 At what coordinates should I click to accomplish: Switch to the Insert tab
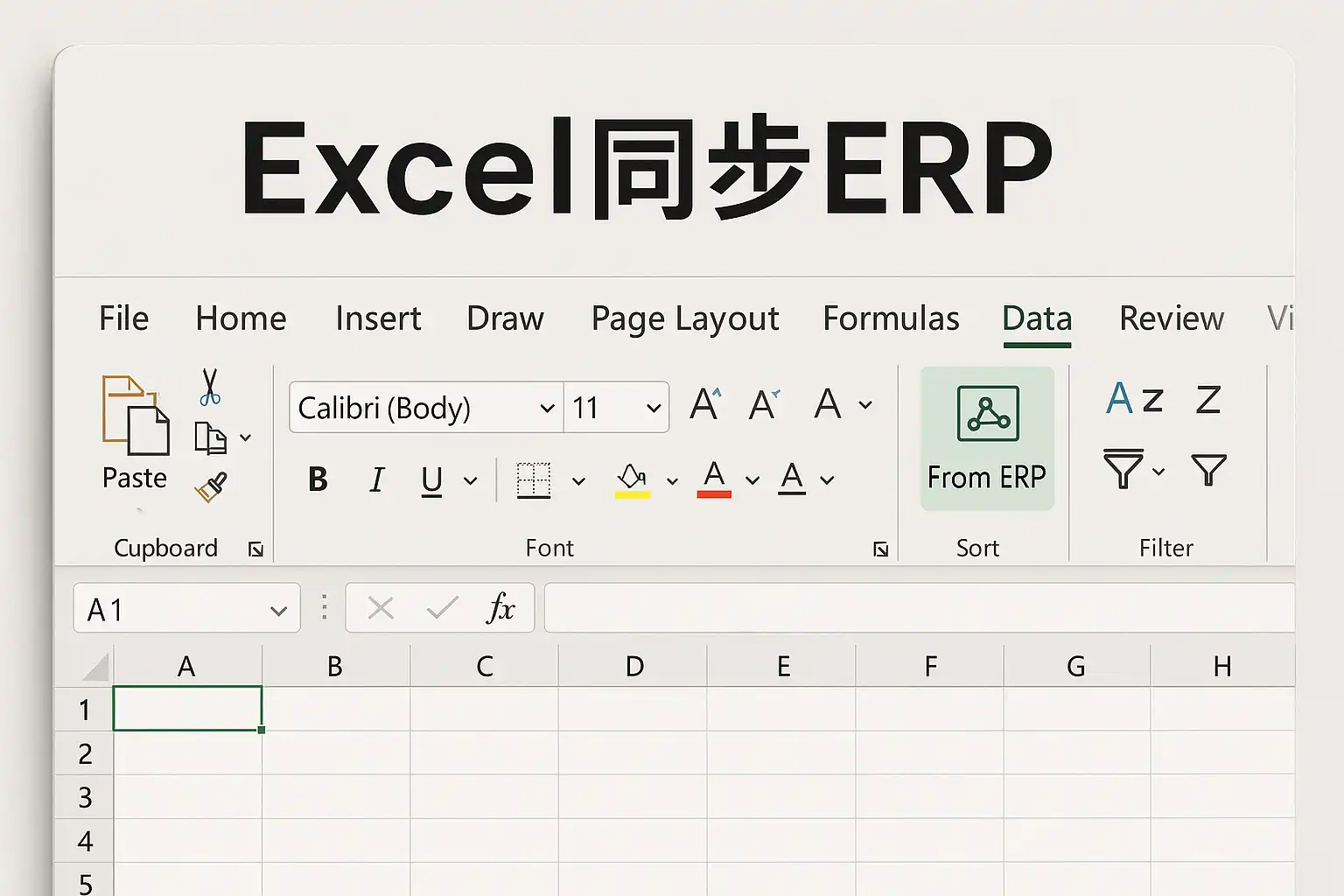378,318
